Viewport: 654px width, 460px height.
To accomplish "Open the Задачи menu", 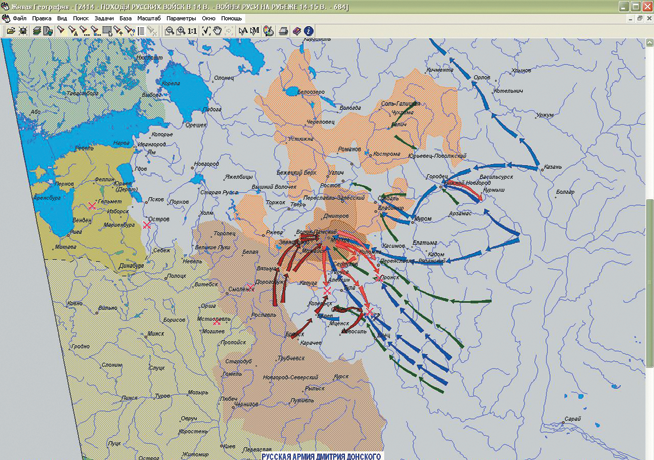I will coord(103,19).
